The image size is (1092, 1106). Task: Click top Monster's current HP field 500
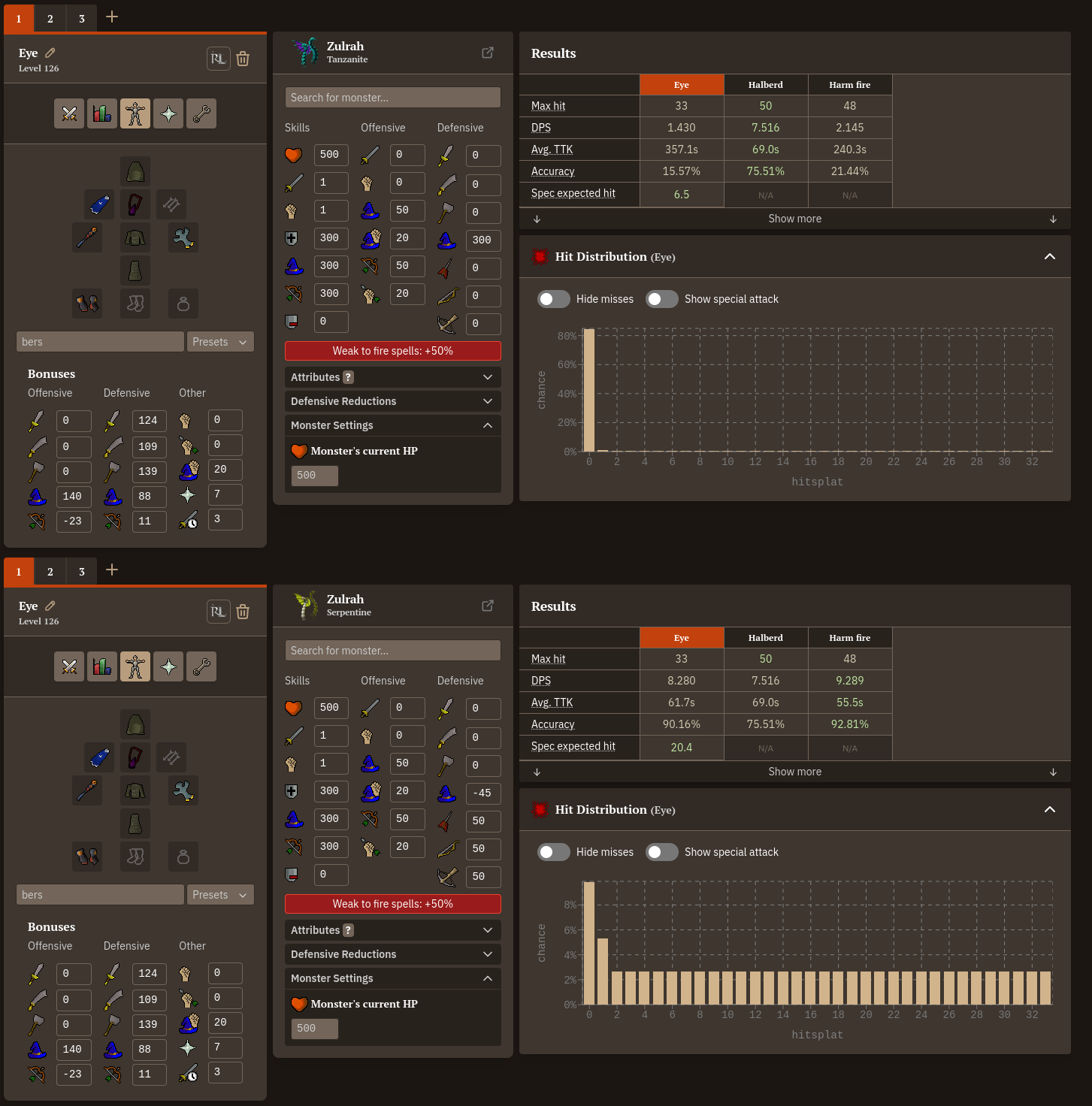pyautogui.click(x=315, y=476)
